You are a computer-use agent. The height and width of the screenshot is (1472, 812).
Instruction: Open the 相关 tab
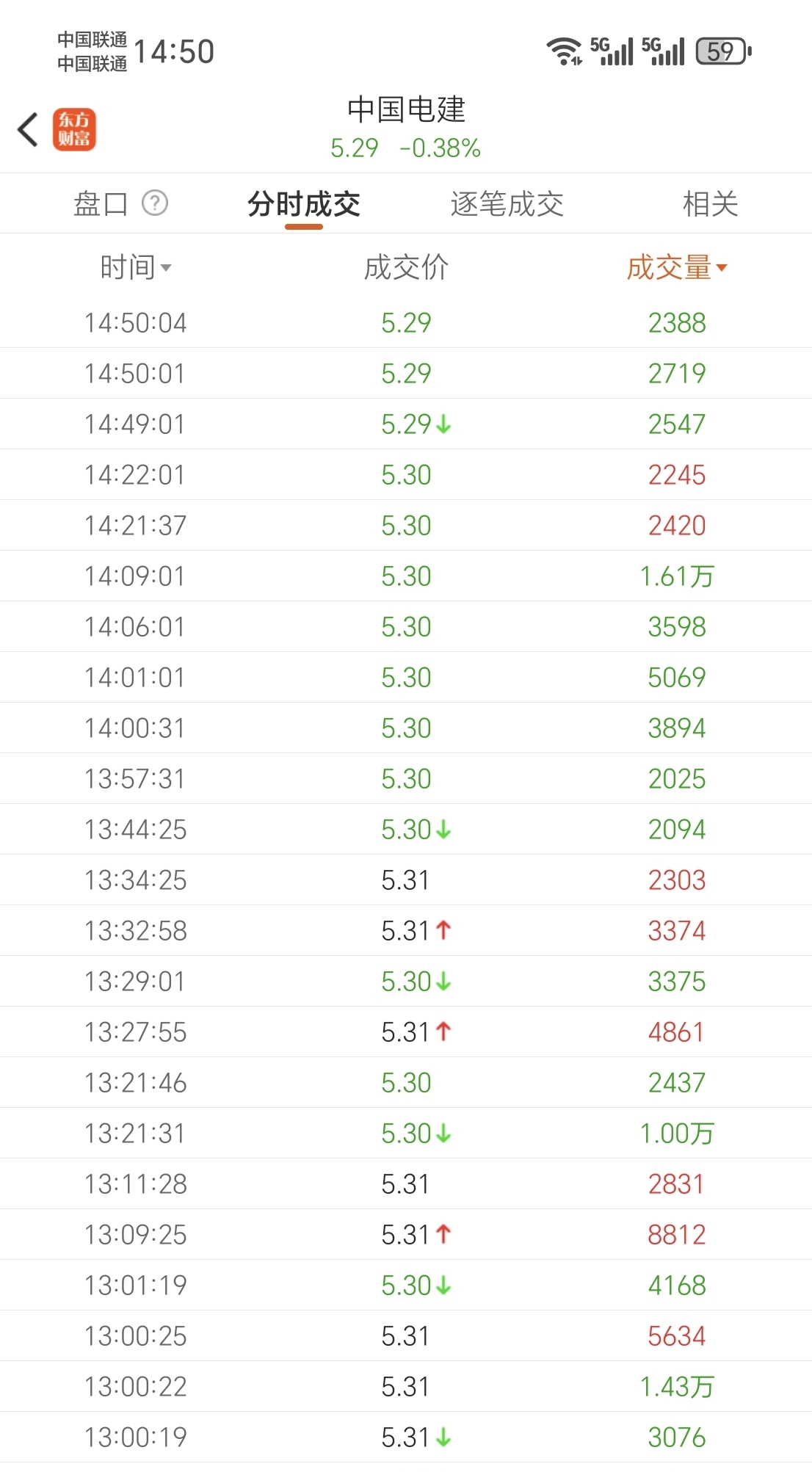pos(710,203)
